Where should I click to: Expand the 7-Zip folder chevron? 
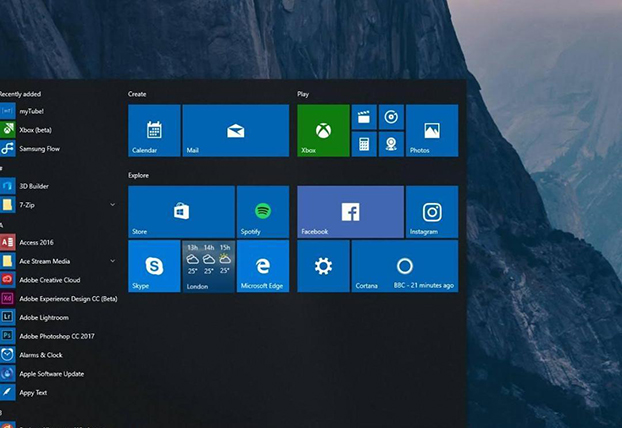pos(113,205)
